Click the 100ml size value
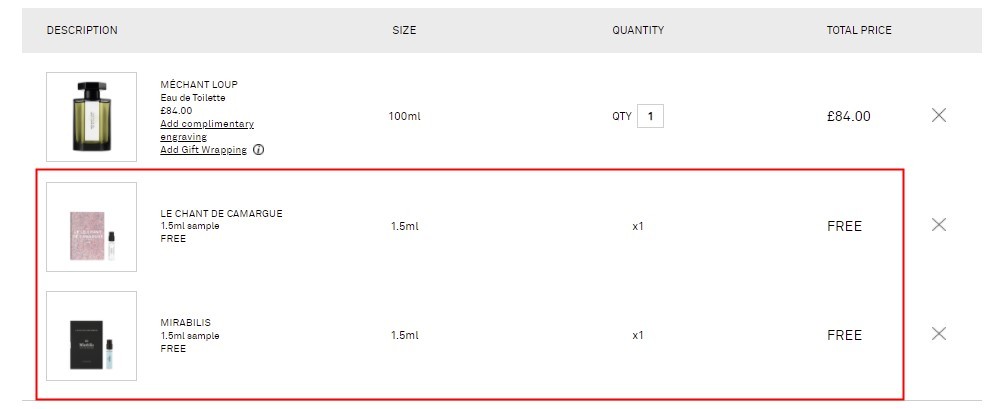 404,116
